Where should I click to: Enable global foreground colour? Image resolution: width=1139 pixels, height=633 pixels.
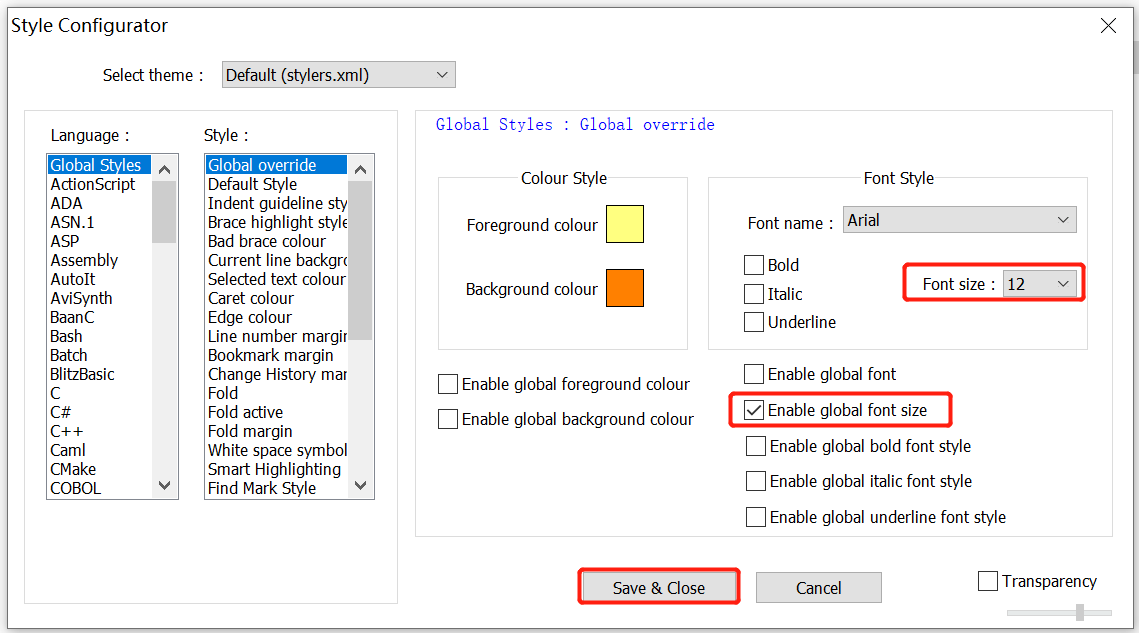click(447, 383)
